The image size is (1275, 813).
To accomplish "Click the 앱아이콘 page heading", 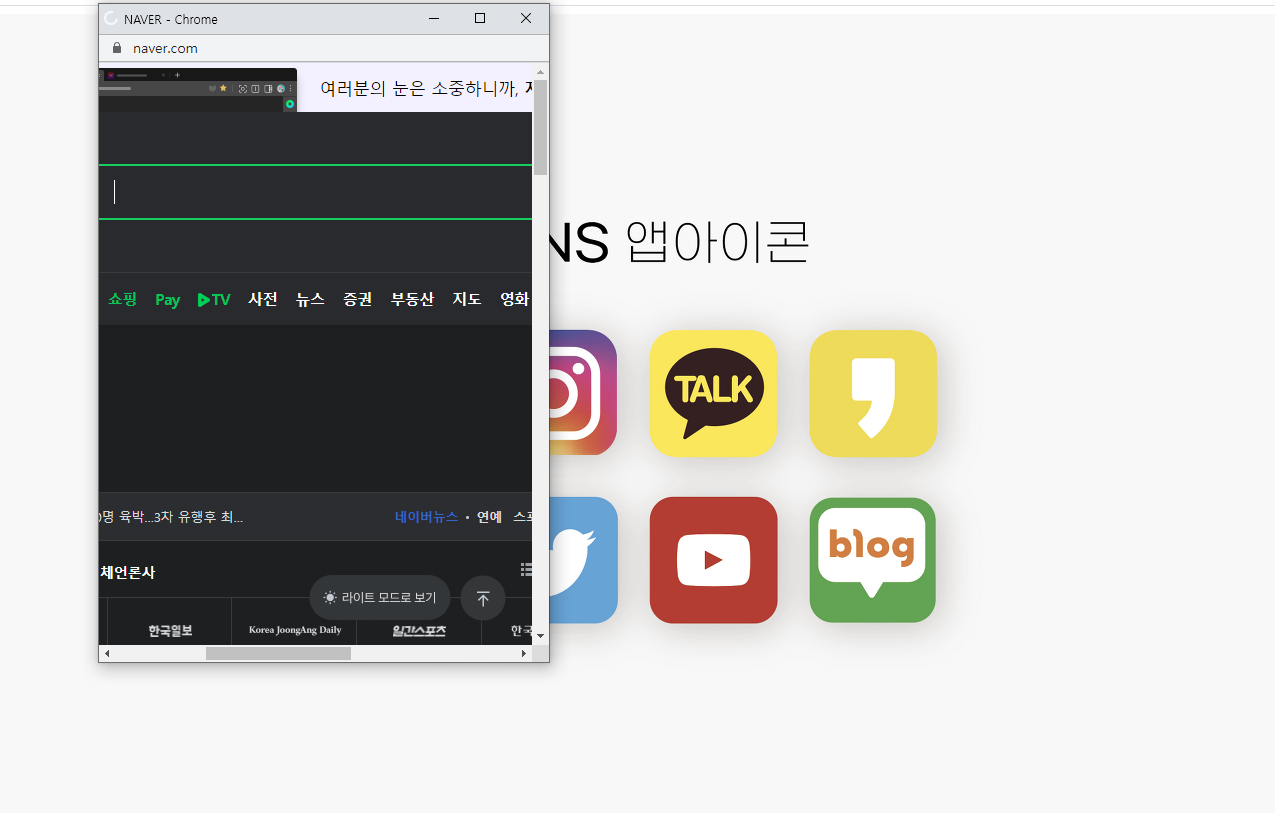I will click(717, 241).
